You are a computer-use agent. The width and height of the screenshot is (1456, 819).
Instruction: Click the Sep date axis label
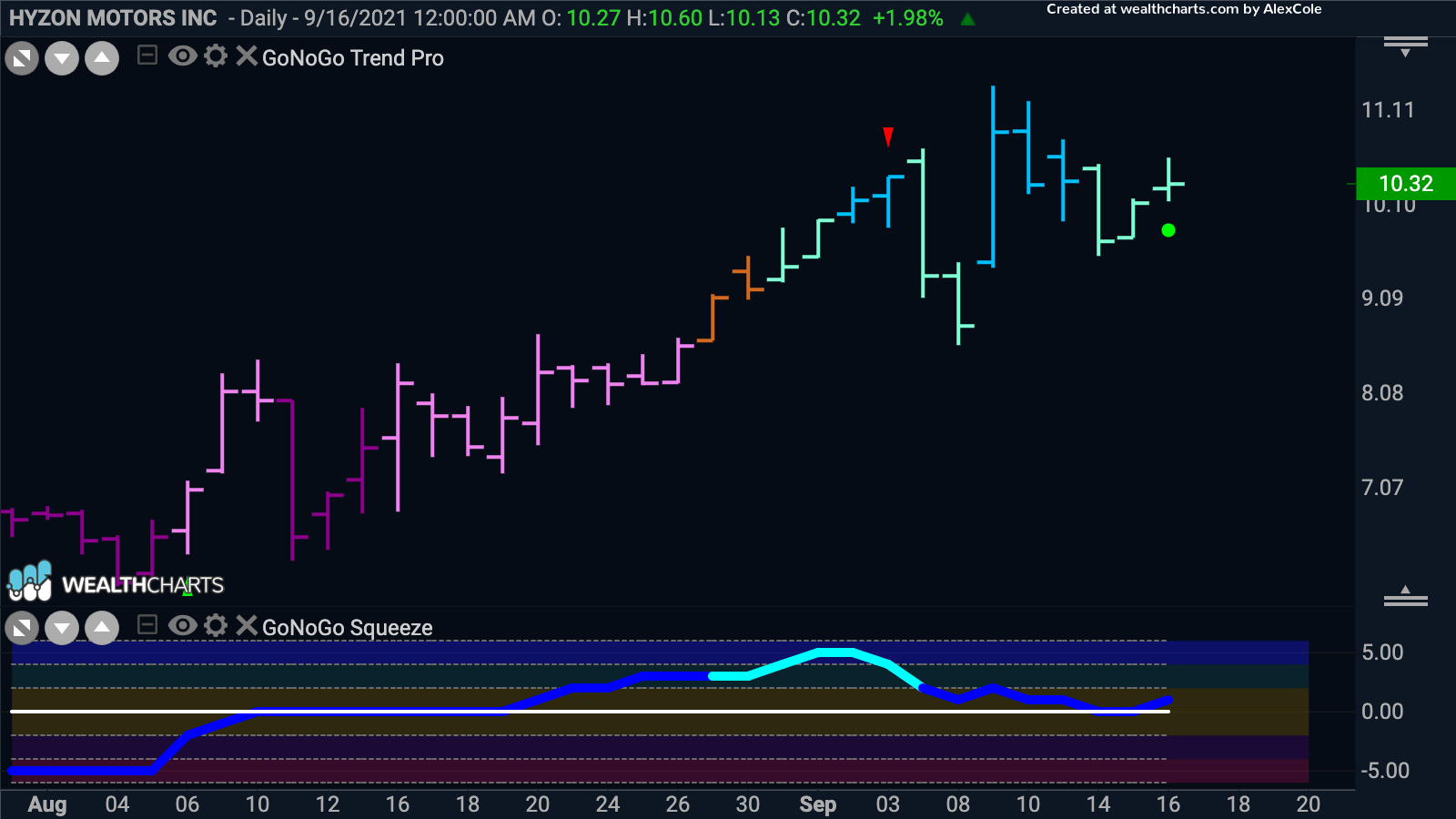[x=817, y=804]
